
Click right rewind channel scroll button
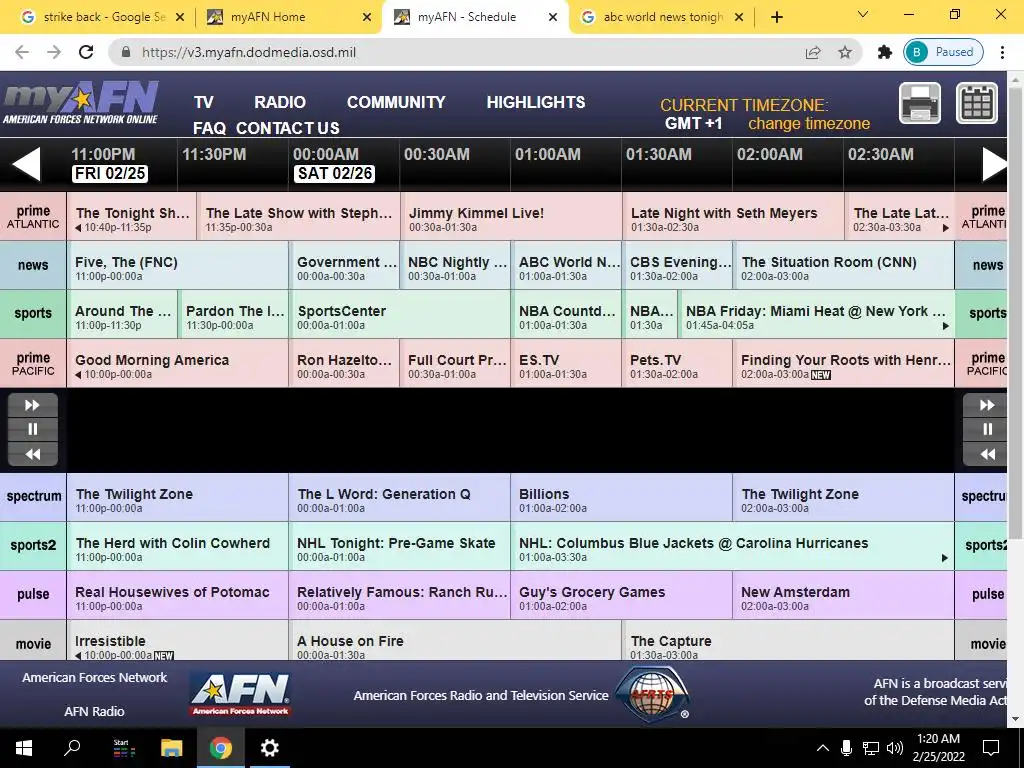click(x=987, y=454)
